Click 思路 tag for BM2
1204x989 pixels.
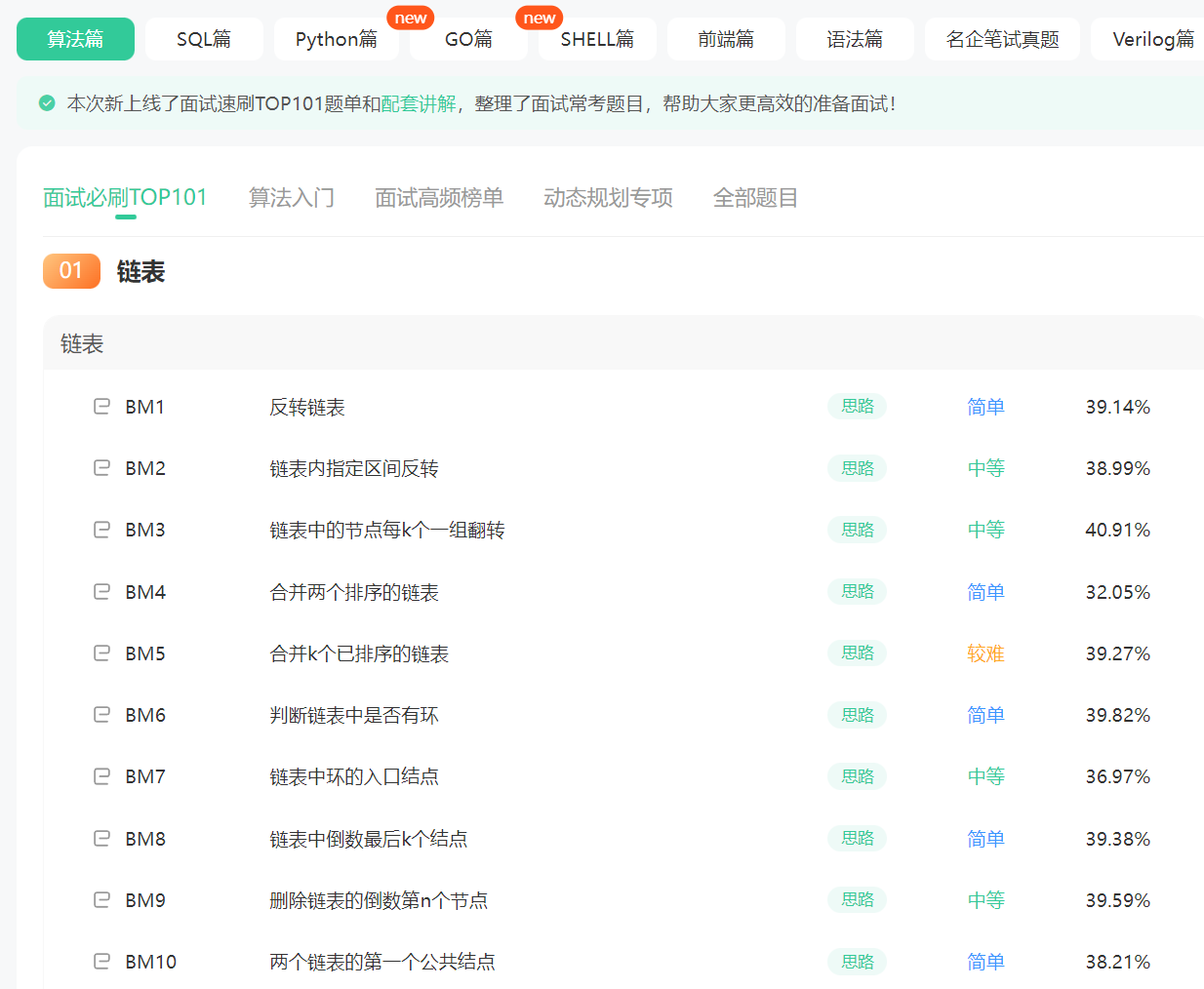858,468
